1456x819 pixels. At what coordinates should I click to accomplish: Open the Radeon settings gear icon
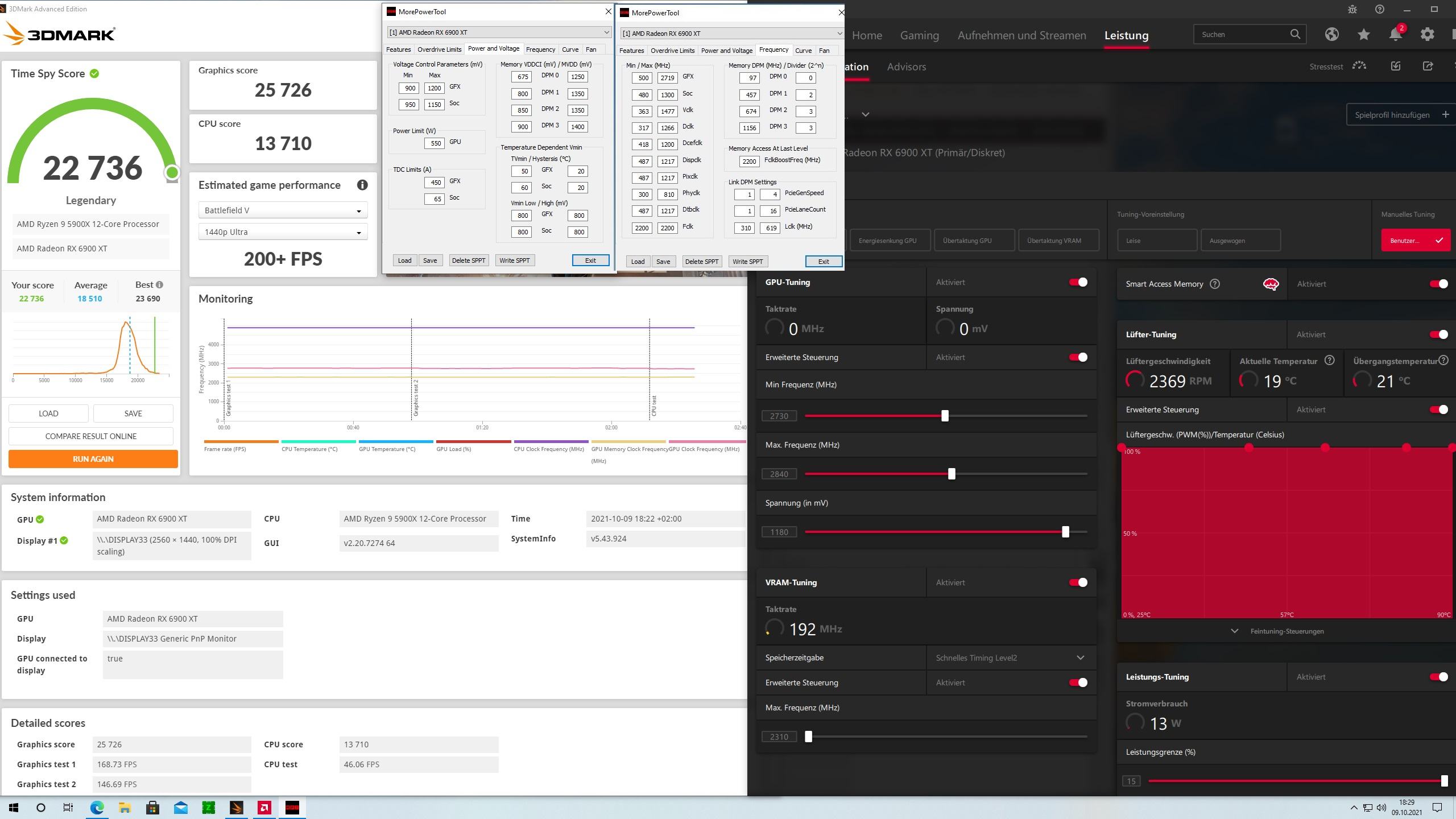coord(1427,35)
